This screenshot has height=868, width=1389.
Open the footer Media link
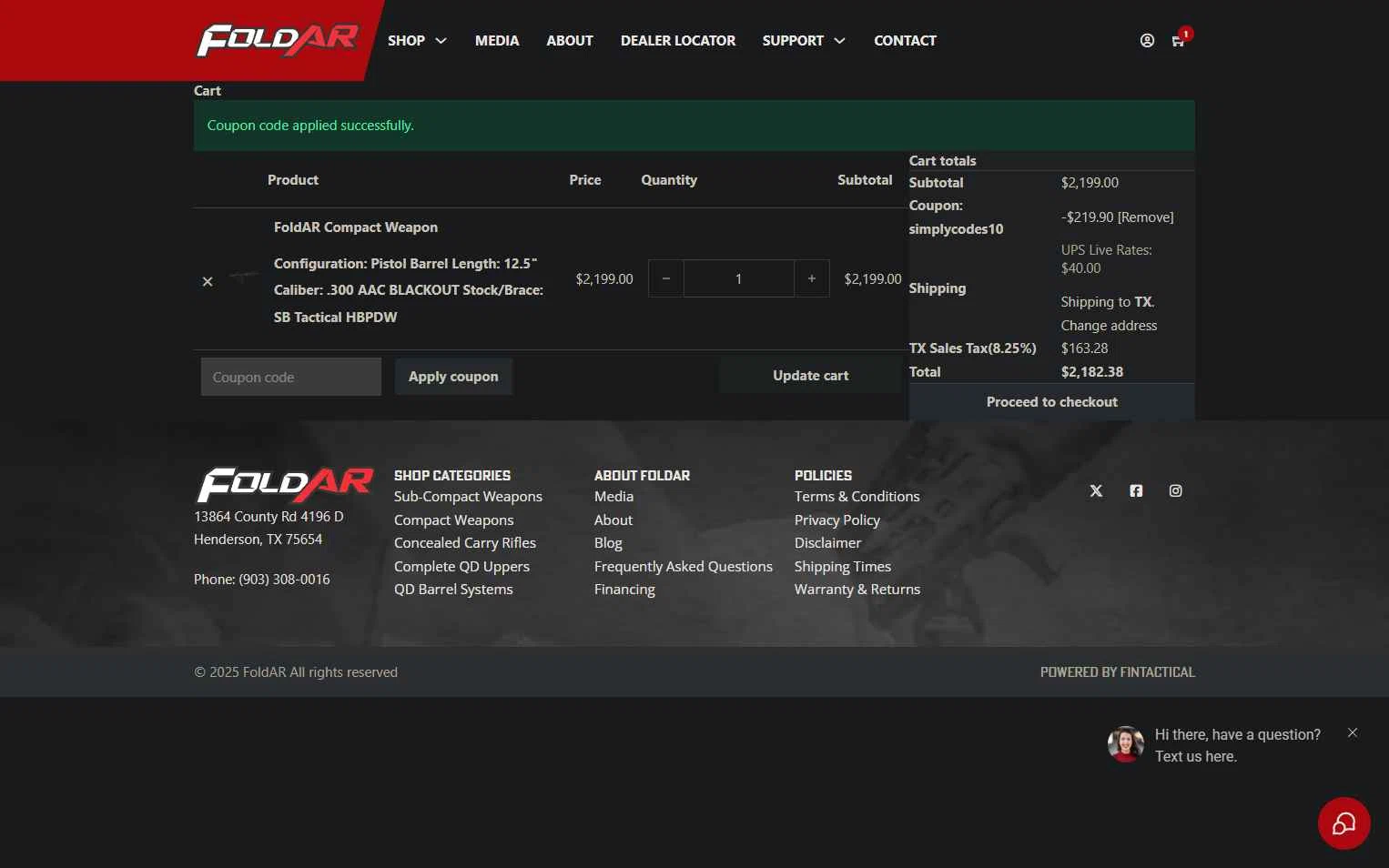(613, 497)
